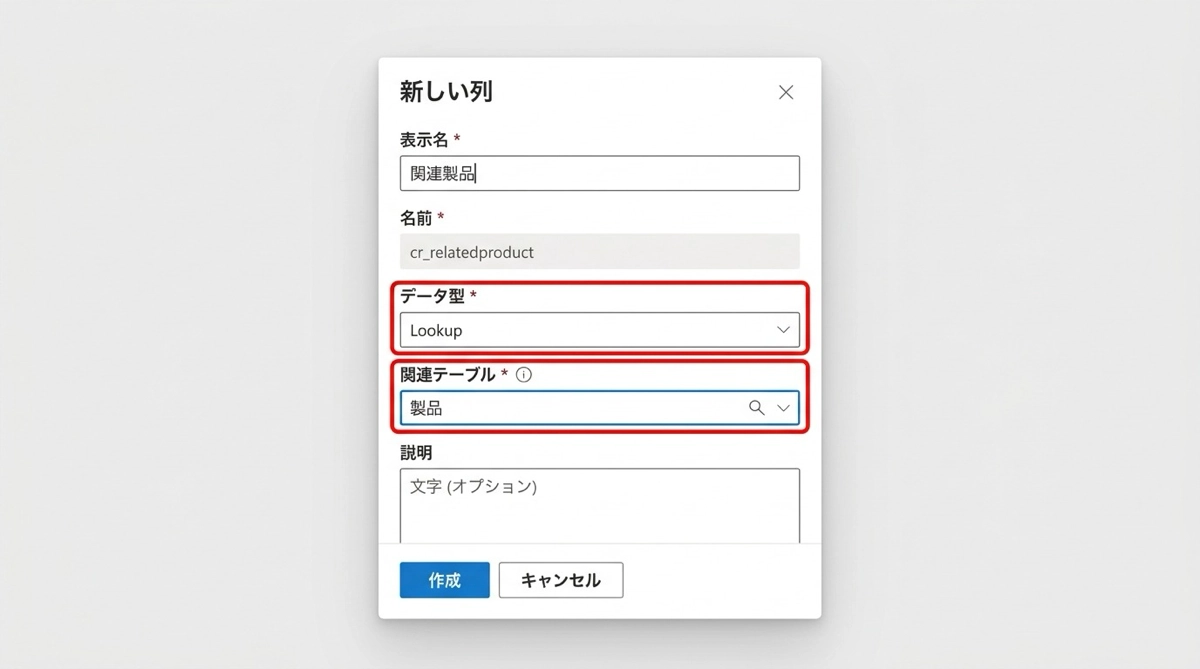
Task: Focus the 説明 description text area
Action: click(600, 505)
